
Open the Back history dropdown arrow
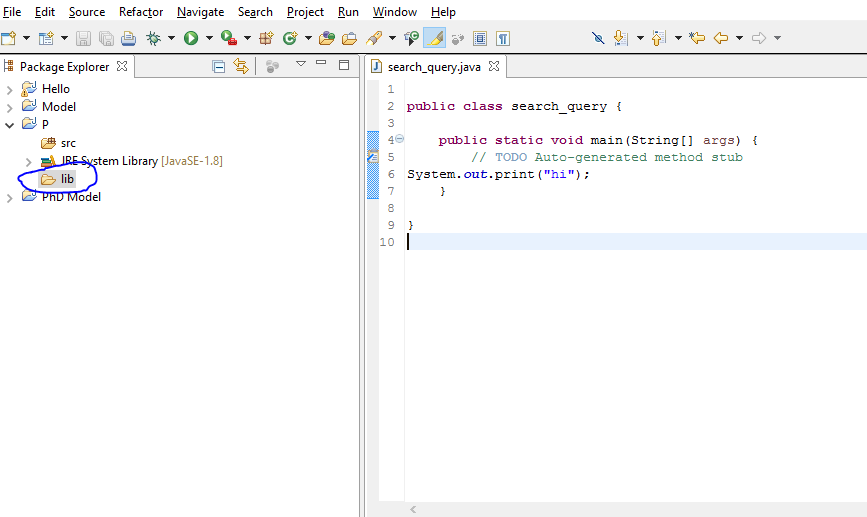(x=739, y=38)
